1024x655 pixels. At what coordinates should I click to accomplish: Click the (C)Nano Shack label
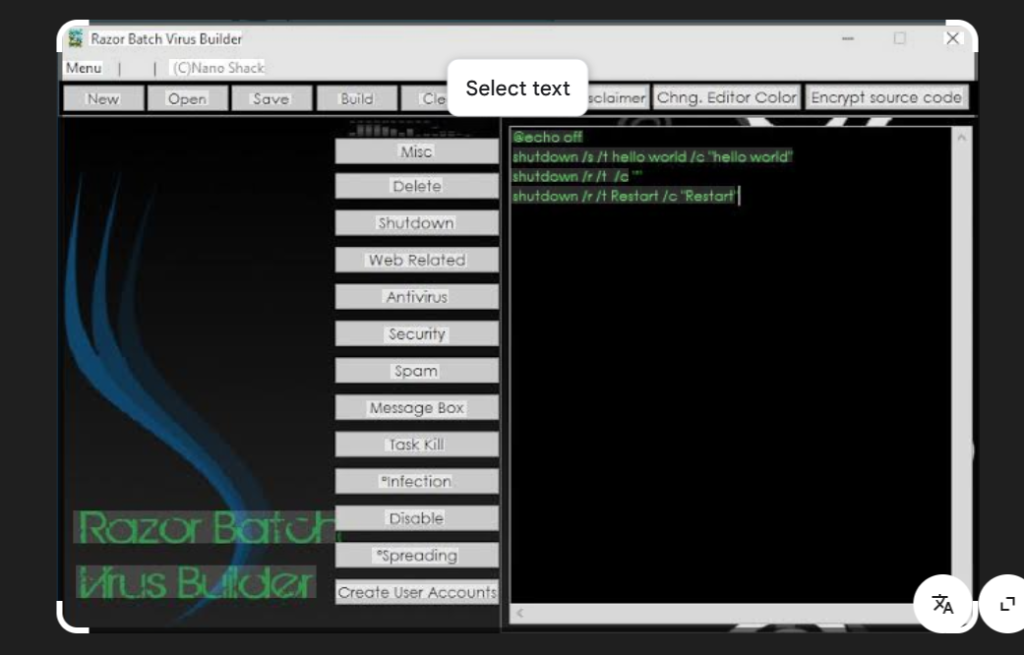coord(216,68)
